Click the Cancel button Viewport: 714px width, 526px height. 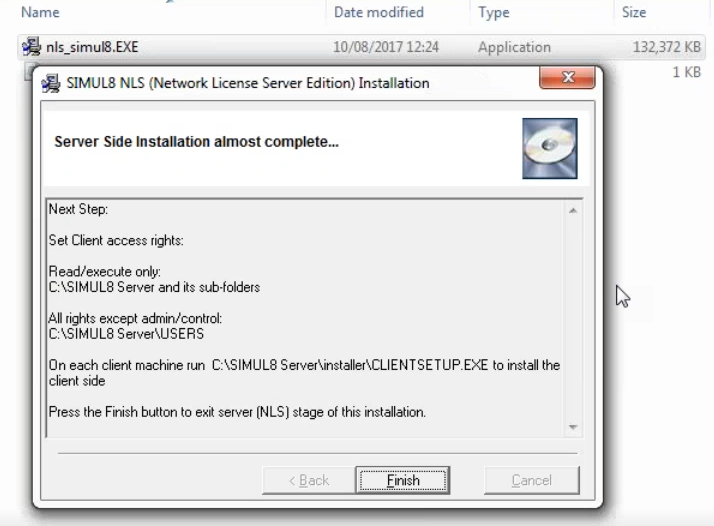click(x=531, y=480)
